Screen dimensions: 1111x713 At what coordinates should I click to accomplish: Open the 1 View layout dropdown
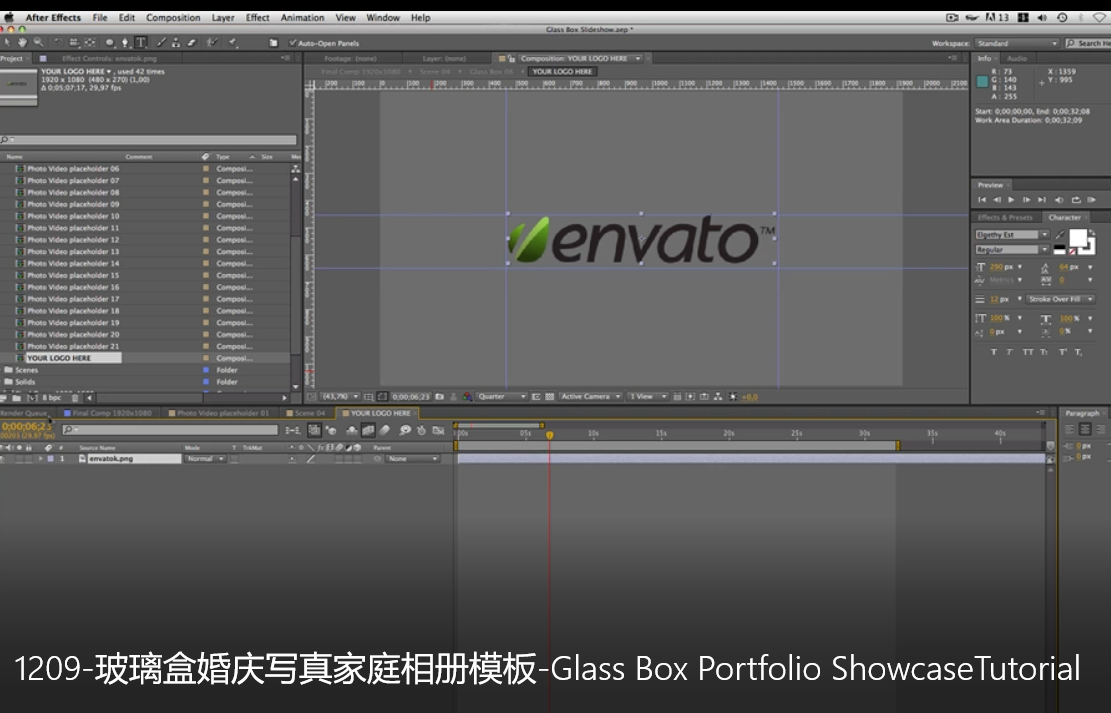(648, 397)
